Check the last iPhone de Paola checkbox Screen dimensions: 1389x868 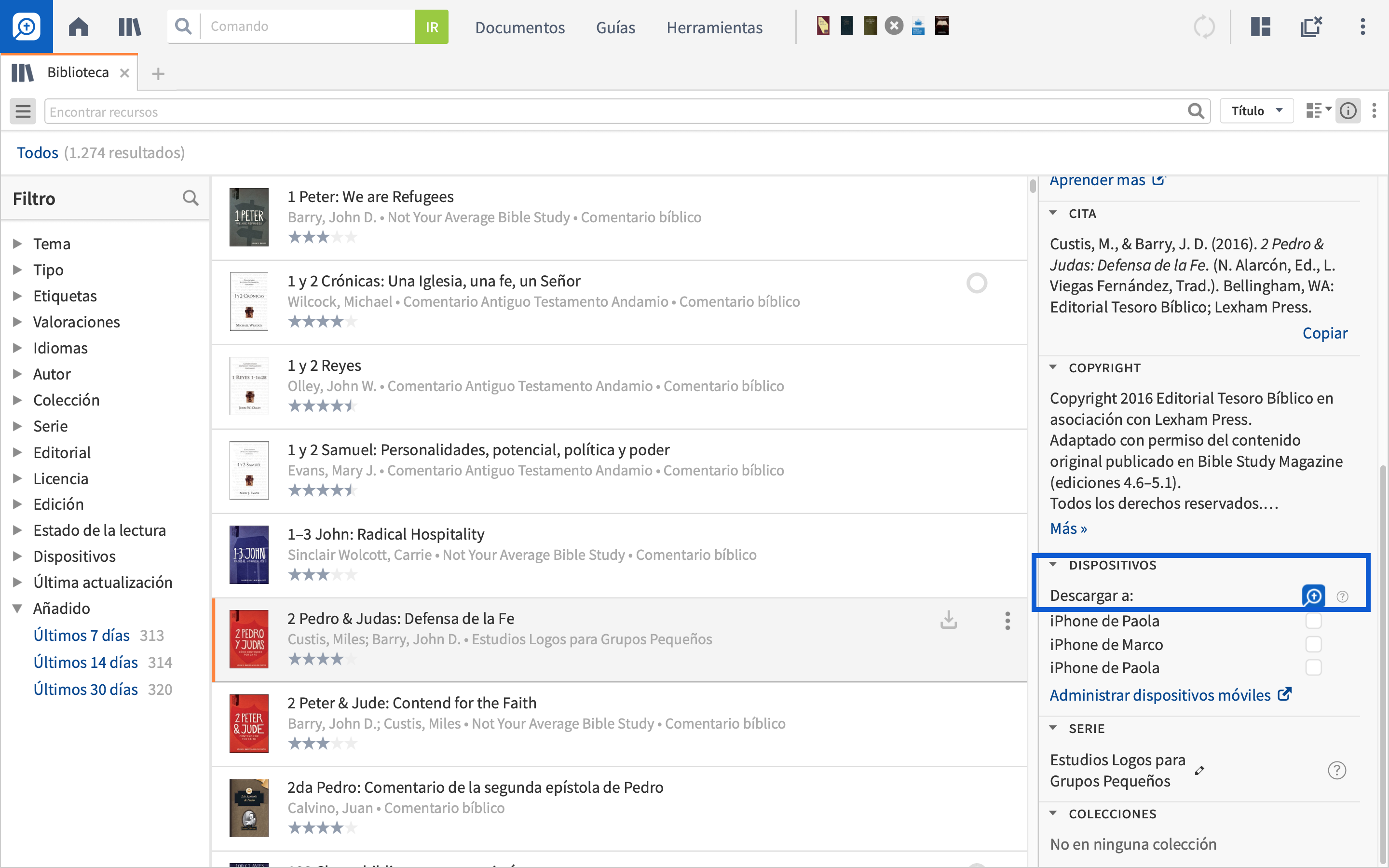pyautogui.click(x=1313, y=668)
